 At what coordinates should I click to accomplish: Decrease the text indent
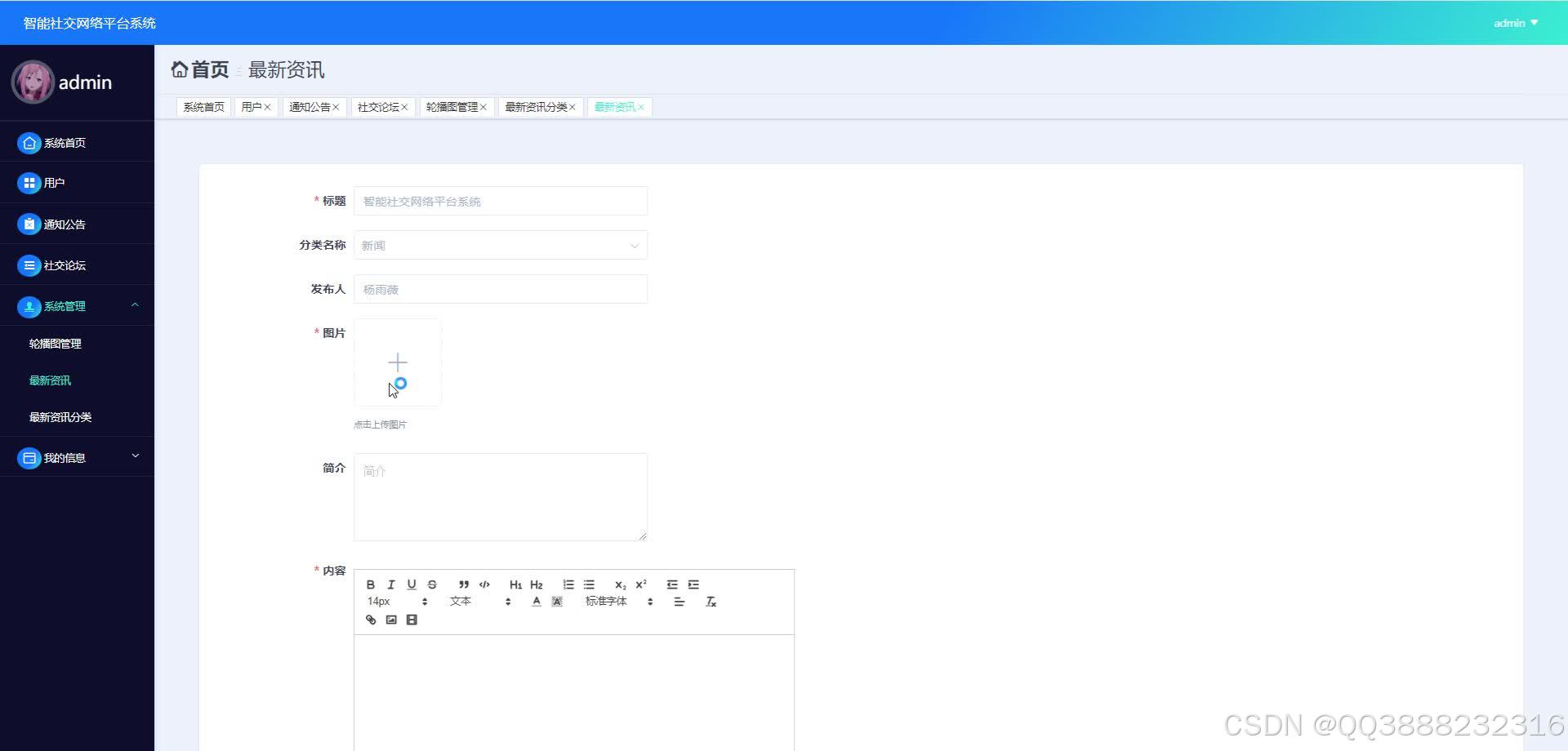point(672,584)
